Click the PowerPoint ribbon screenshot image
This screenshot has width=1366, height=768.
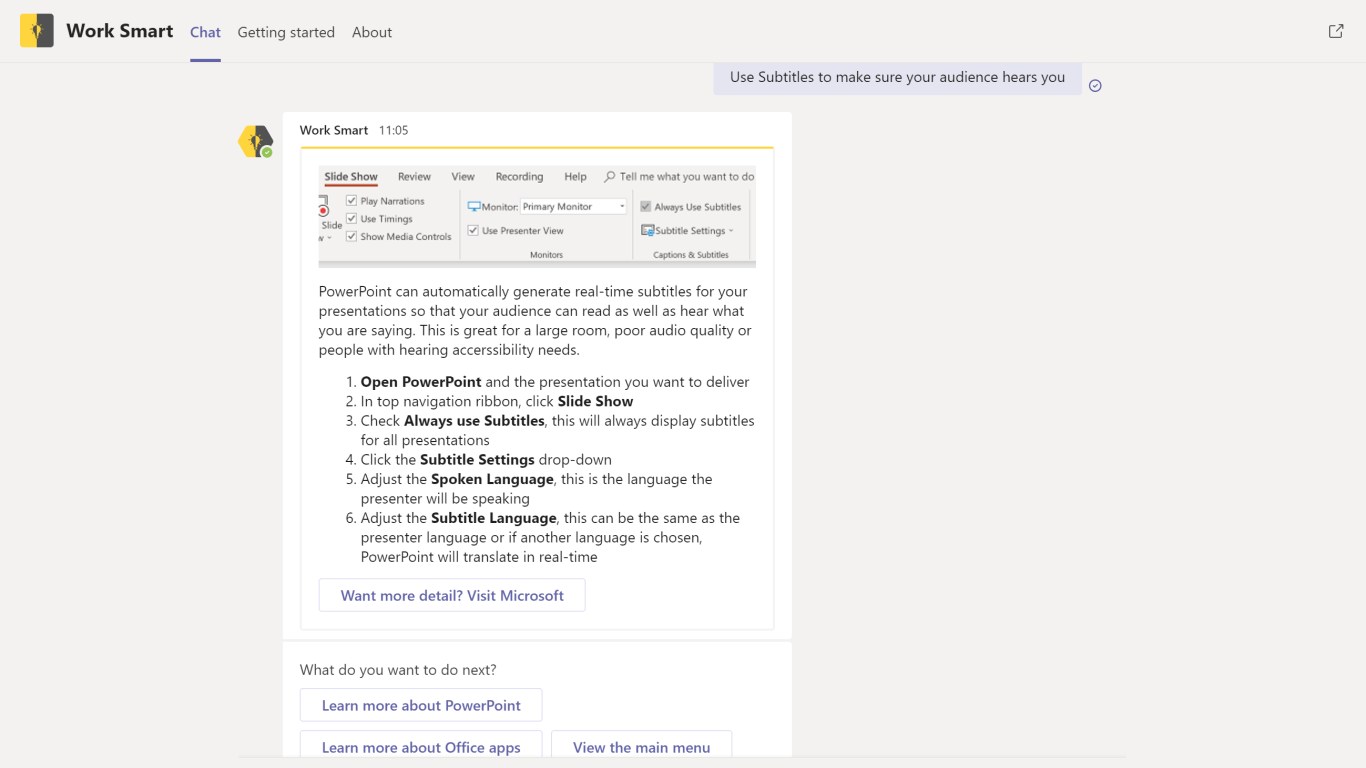537,216
